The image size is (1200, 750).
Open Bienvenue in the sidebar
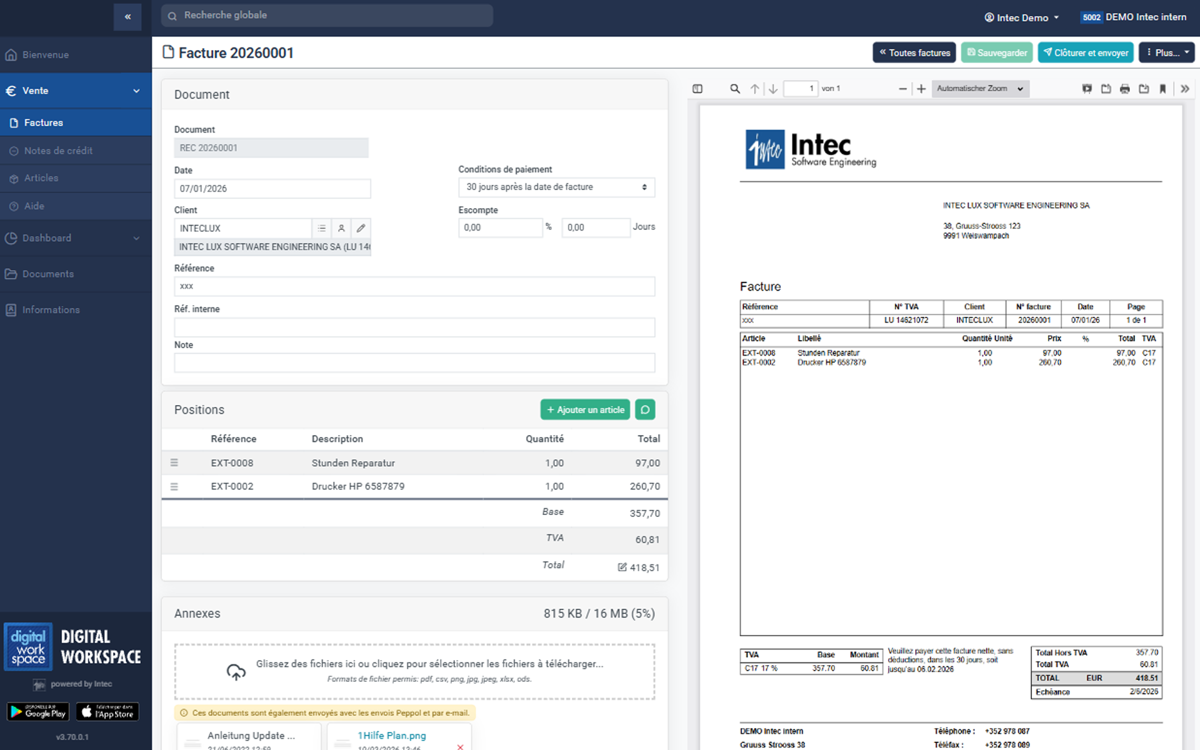76,55
